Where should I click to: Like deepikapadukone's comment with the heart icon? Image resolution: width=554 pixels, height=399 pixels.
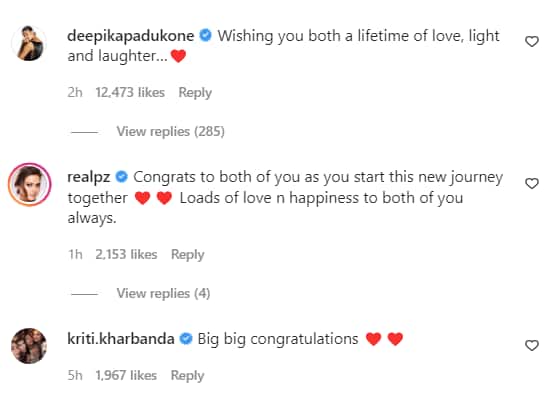coord(531,41)
